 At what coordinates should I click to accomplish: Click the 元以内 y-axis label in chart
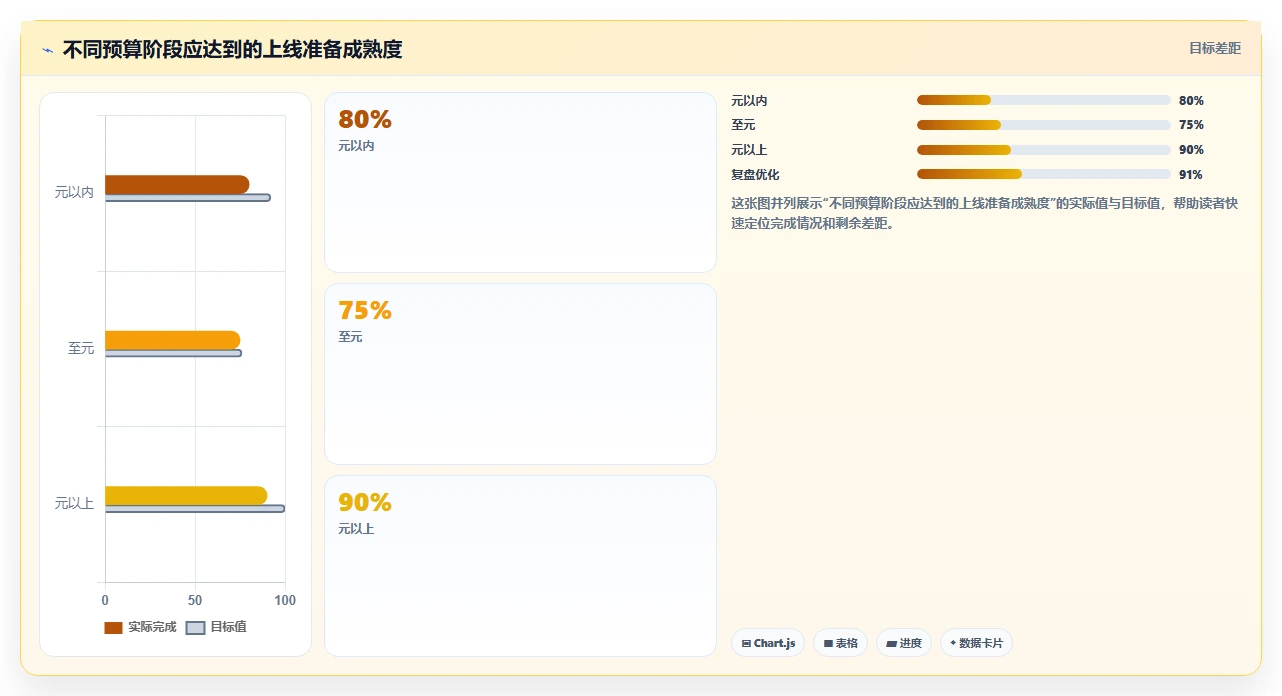click(x=74, y=192)
